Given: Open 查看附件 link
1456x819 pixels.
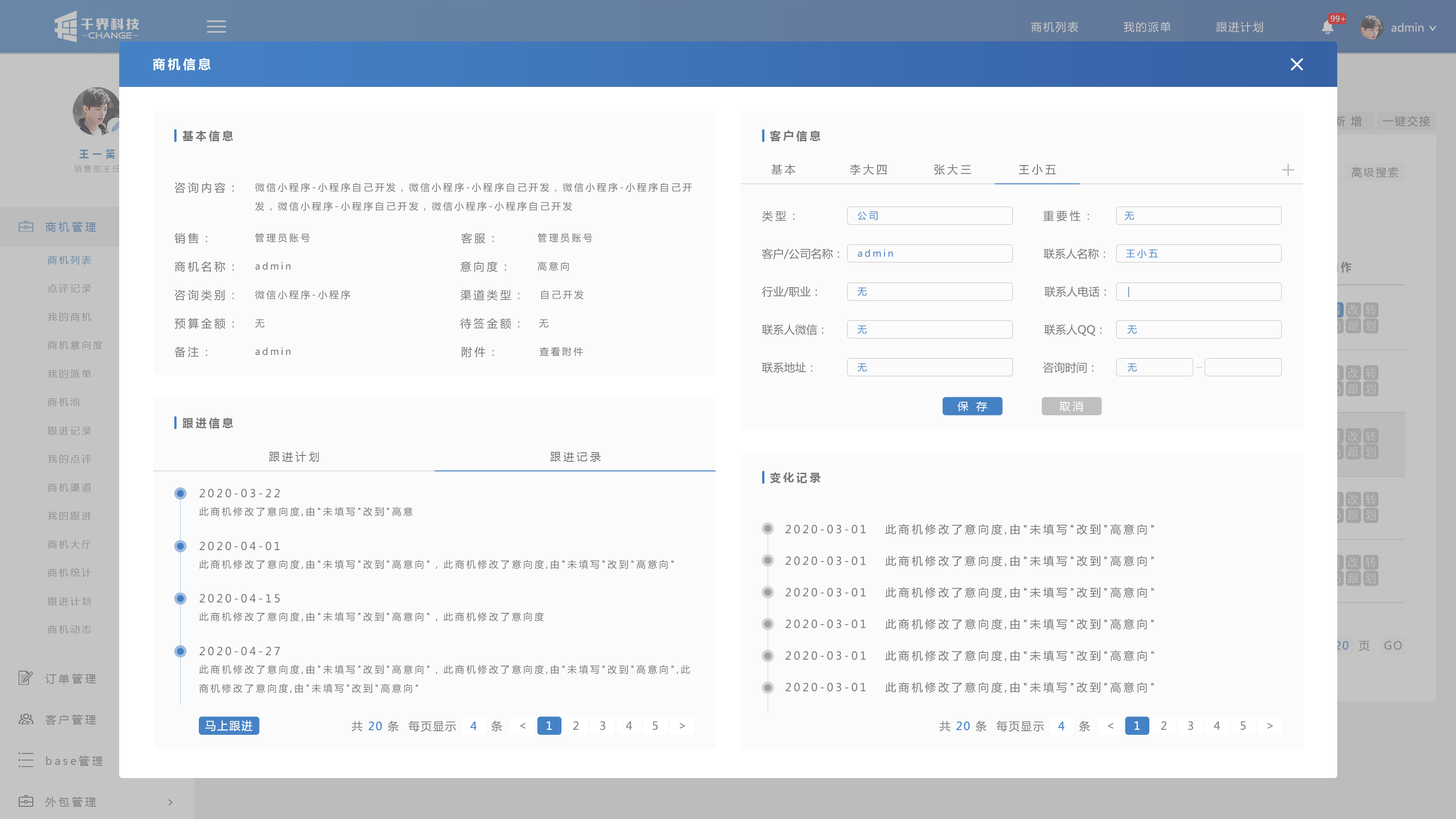Looking at the screenshot, I should (561, 352).
